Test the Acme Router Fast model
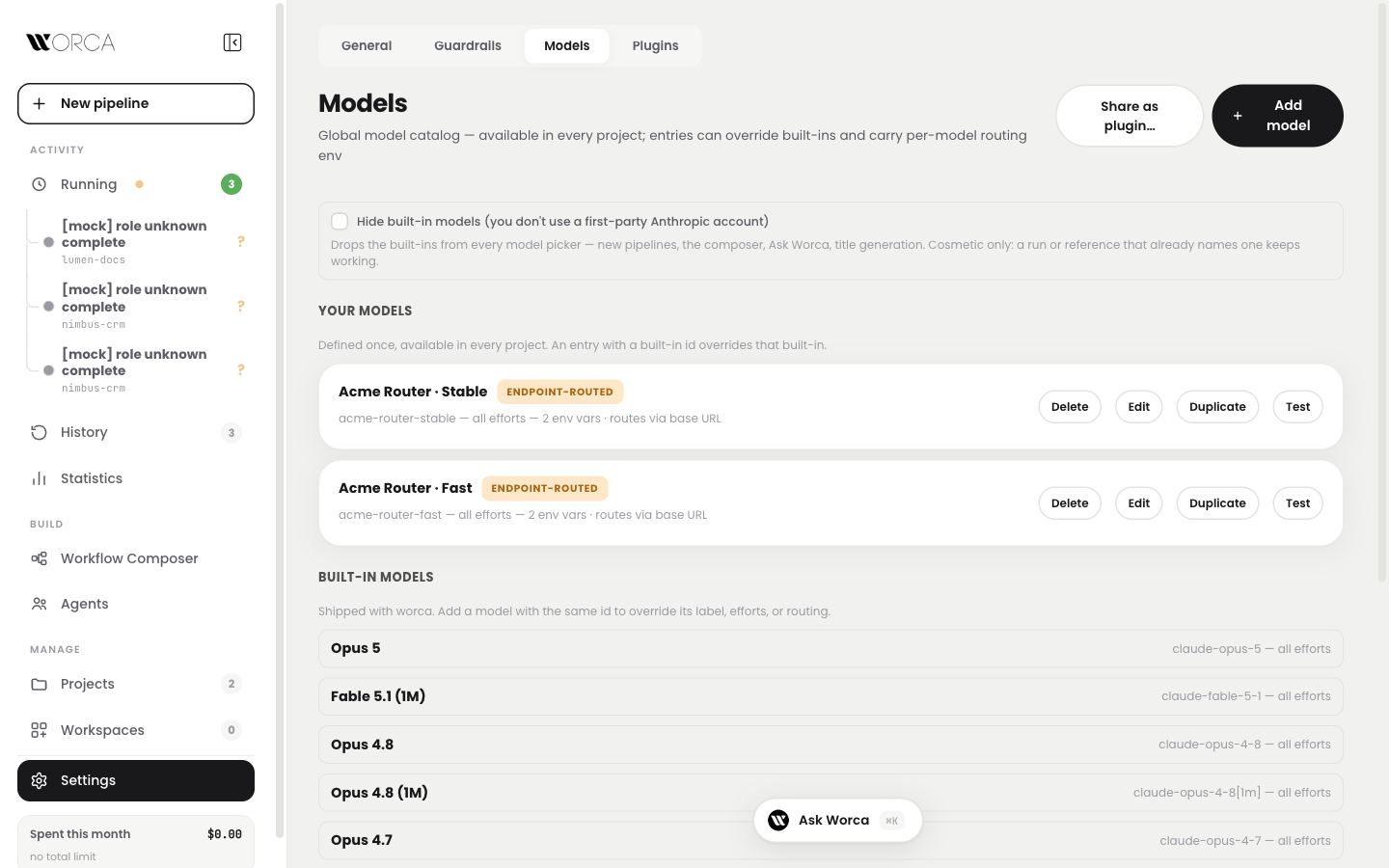Screen dimensions: 1389x868 (1297, 503)
